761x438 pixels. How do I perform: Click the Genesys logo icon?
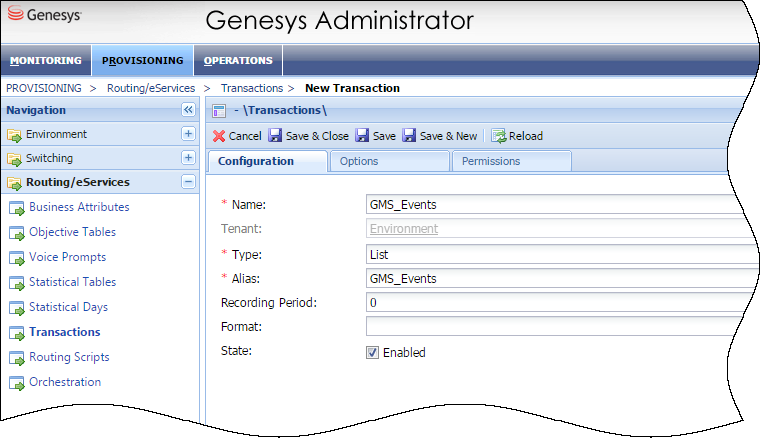pos(16,14)
